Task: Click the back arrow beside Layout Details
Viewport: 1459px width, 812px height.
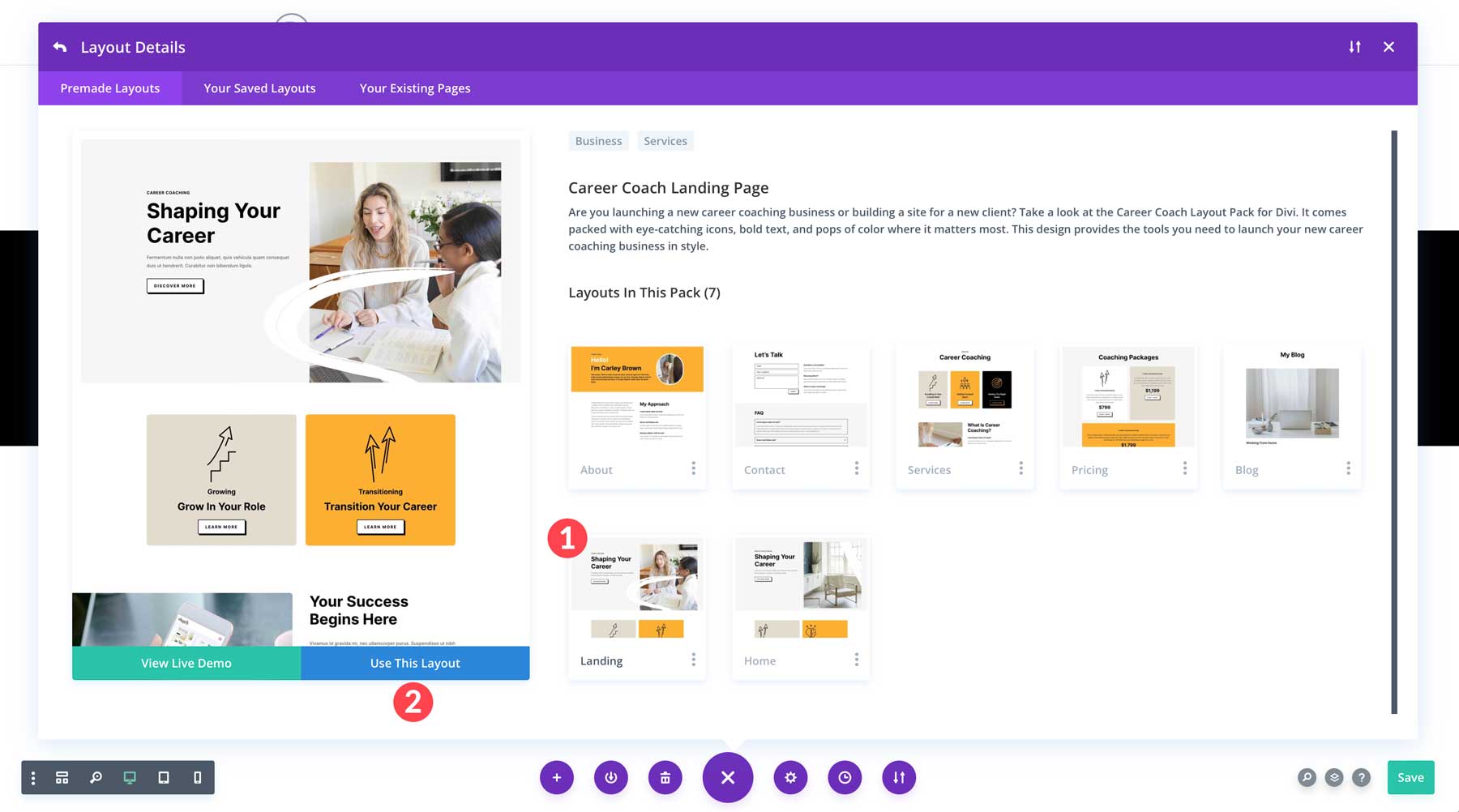Action: (60, 47)
